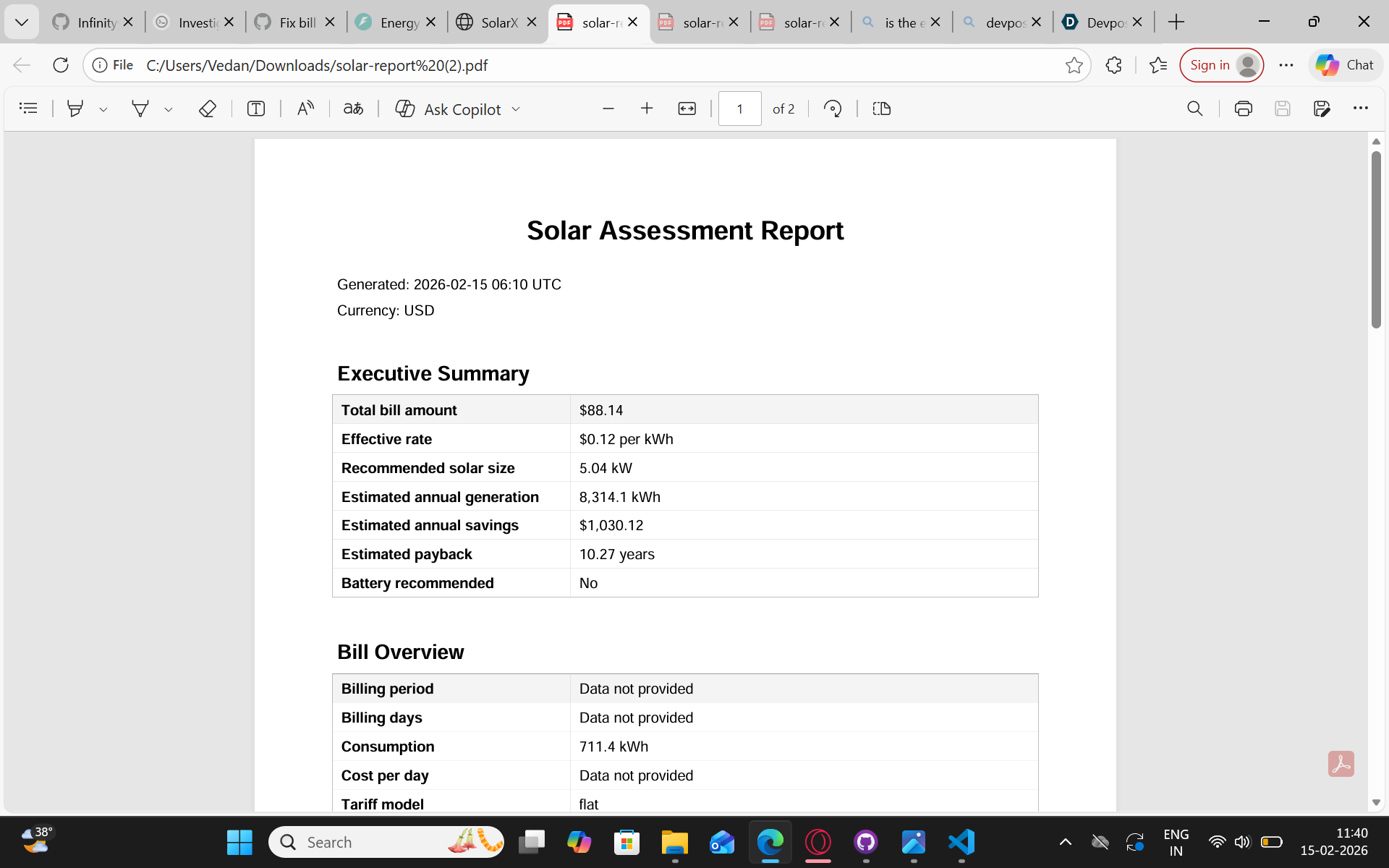Print the PDF document

point(1243,109)
